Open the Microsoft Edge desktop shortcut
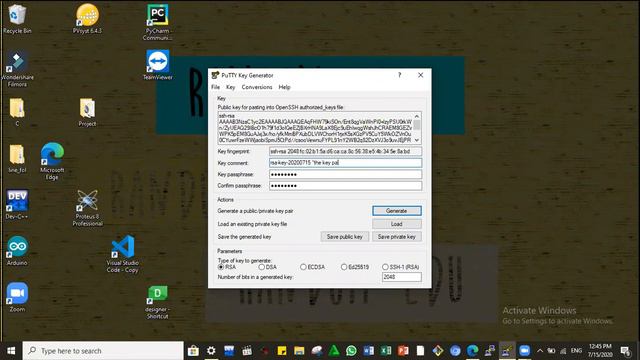 tap(52, 161)
